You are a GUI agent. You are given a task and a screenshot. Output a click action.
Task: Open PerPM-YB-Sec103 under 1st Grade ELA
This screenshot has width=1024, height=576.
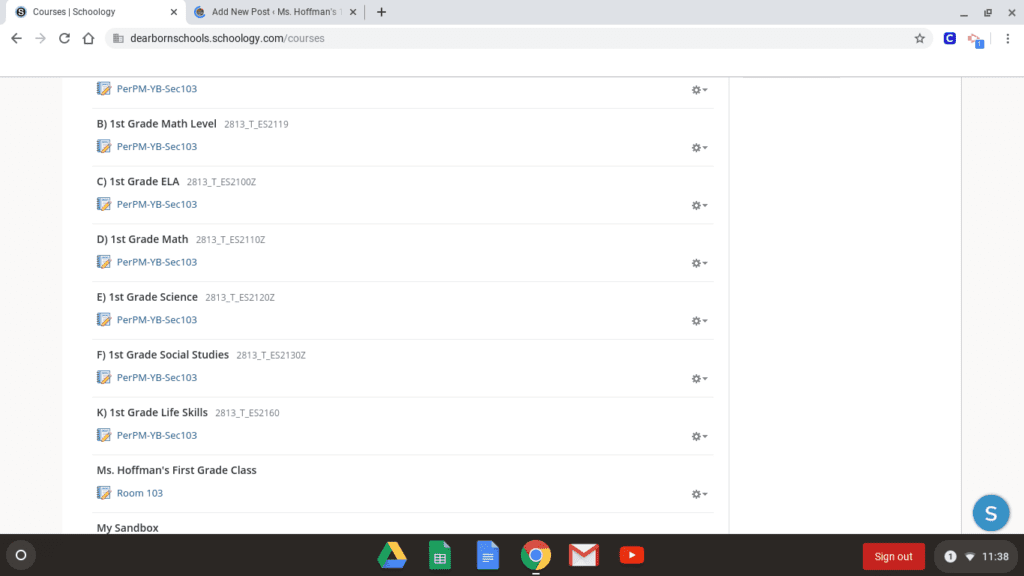[157, 204]
